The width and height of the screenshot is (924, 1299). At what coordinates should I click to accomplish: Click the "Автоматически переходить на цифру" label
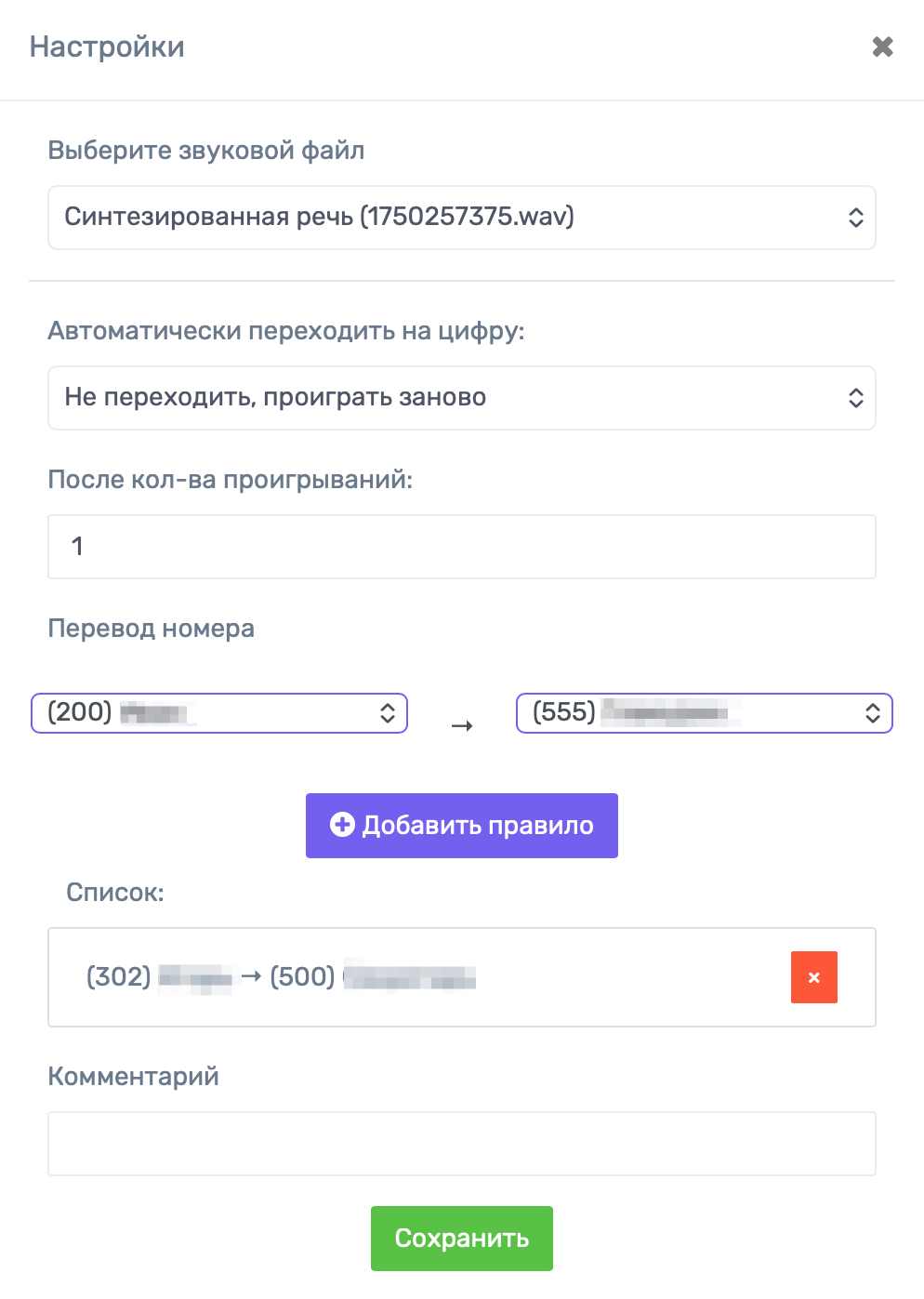pyautogui.click(x=285, y=331)
